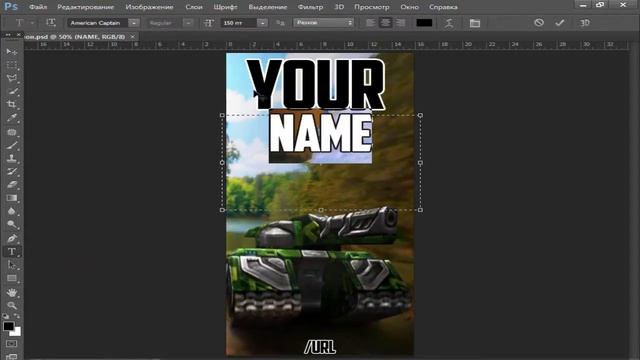This screenshot has width=640, height=360.
Task: Align text left
Action: coord(370,23)
